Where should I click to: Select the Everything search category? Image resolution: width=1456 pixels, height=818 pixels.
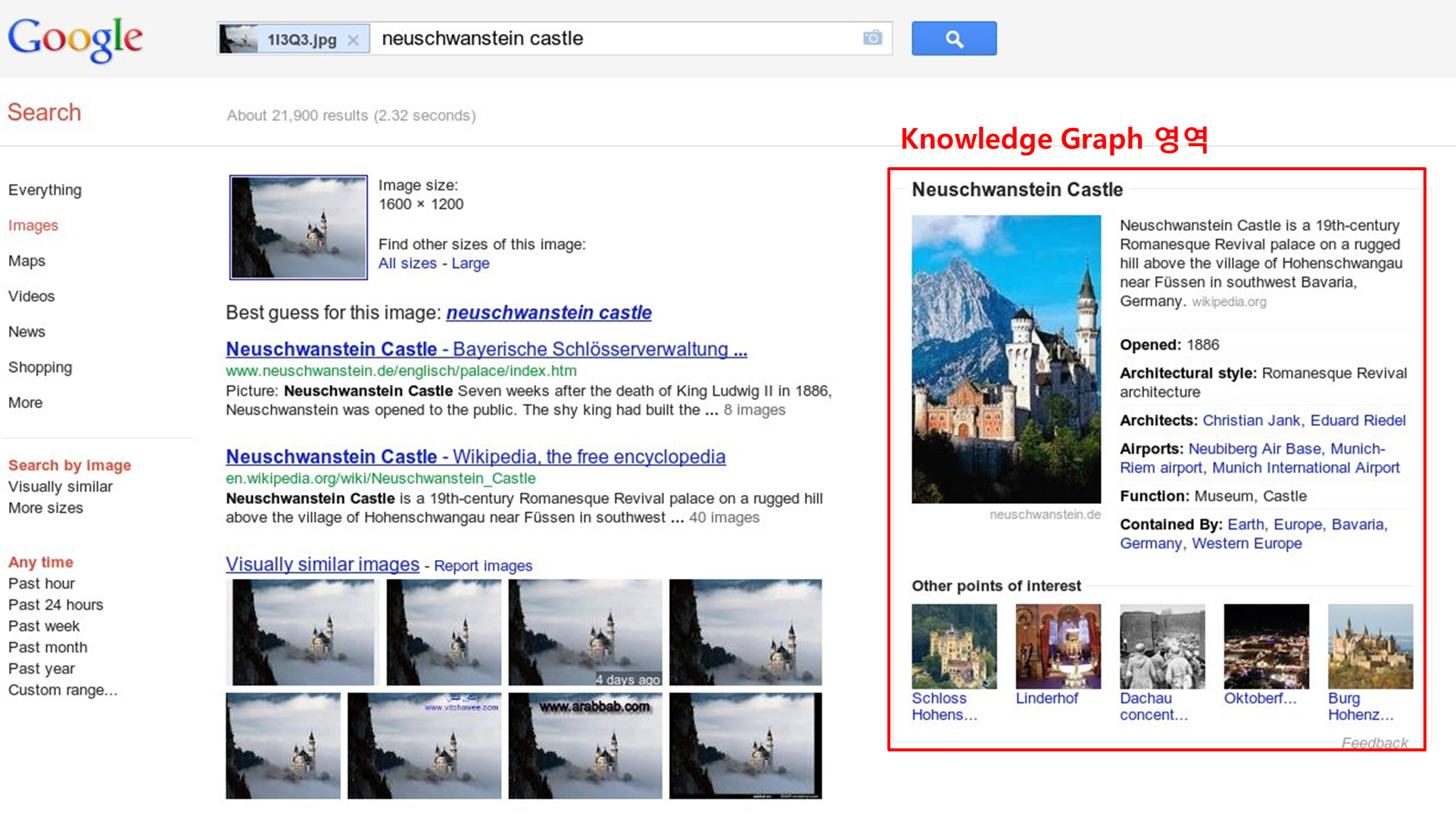click(x=45, y=190)
